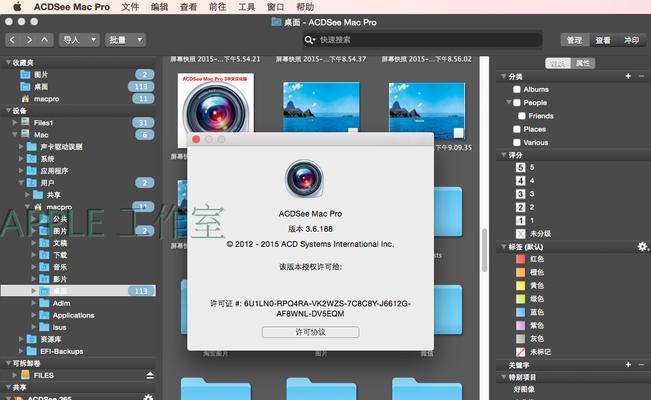651x400 pixels.
Task: Switch to the 属性 properties tab
Action: pyautogui.click(x=583, y=63)
